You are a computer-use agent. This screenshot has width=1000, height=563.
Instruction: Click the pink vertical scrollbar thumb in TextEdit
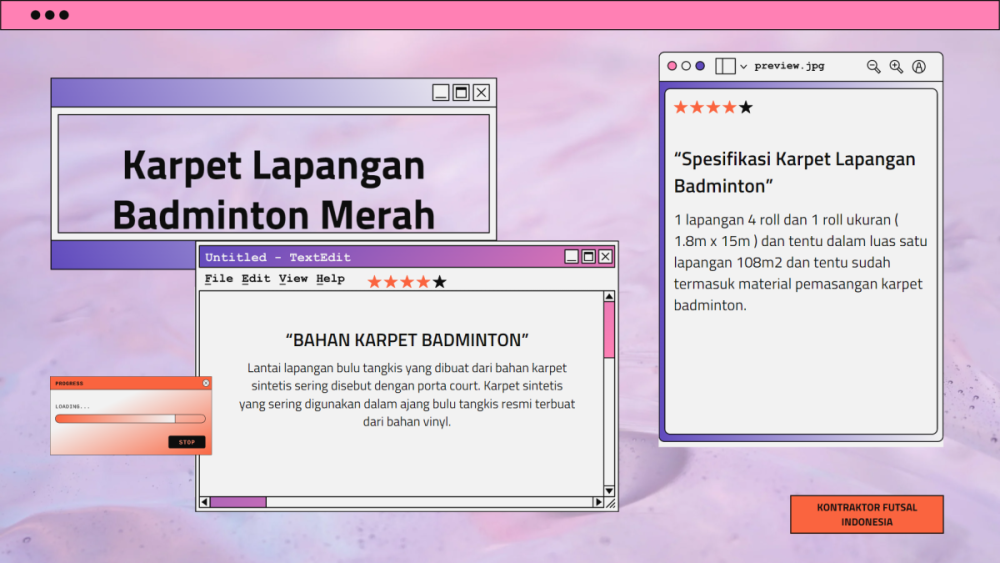609,330
